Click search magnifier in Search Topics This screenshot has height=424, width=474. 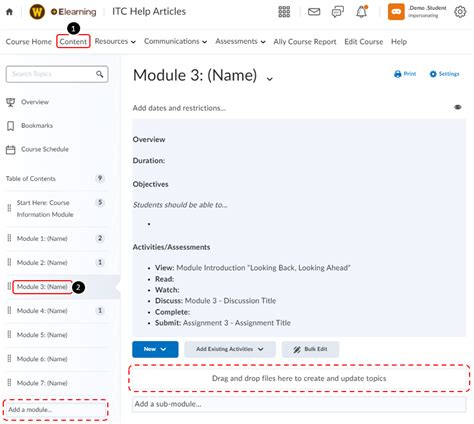point(99,74)
